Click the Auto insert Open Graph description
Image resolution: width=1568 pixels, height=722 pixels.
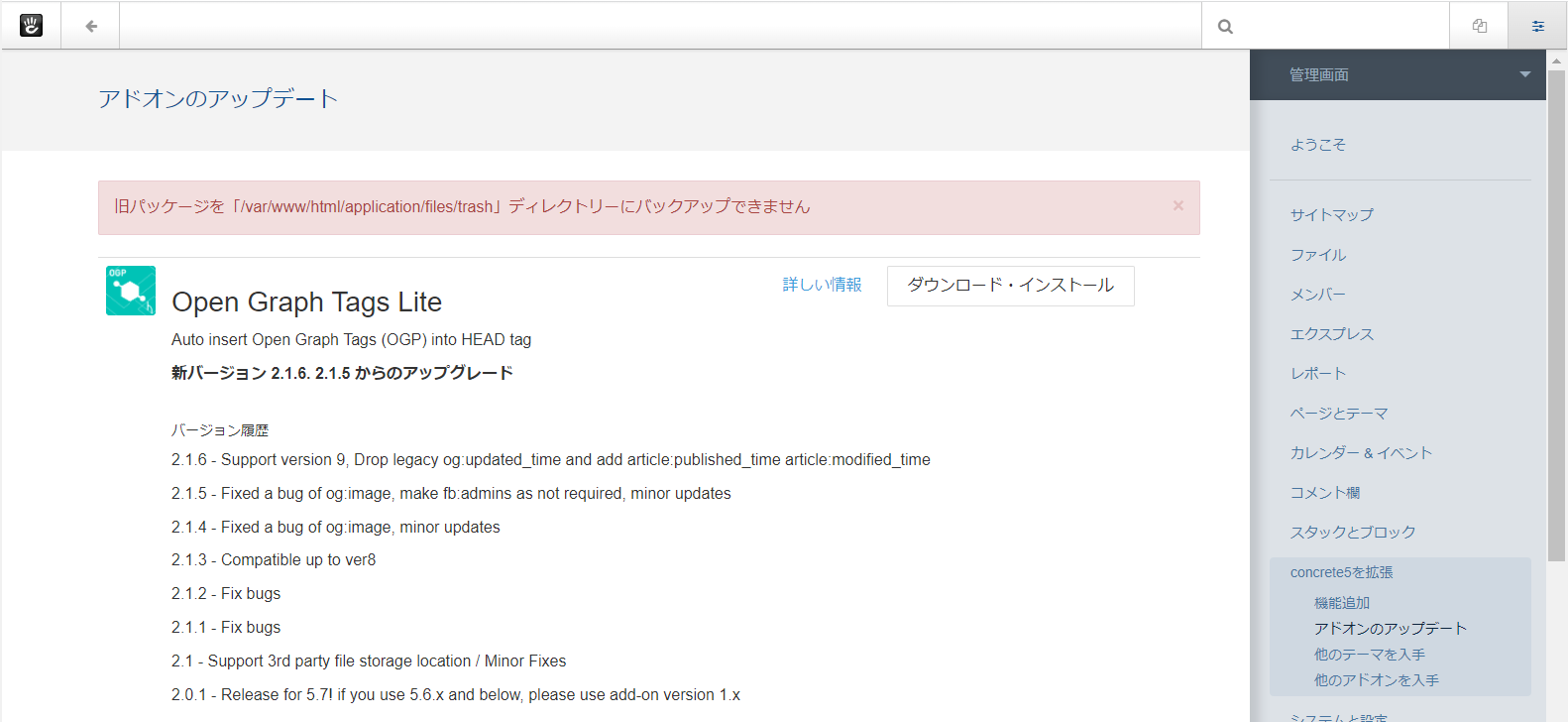351,340
